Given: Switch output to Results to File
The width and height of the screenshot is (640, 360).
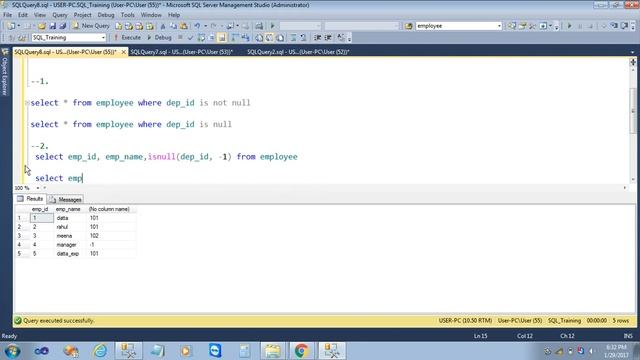Looking at the screenshot, I should click(x=280, y=37).
